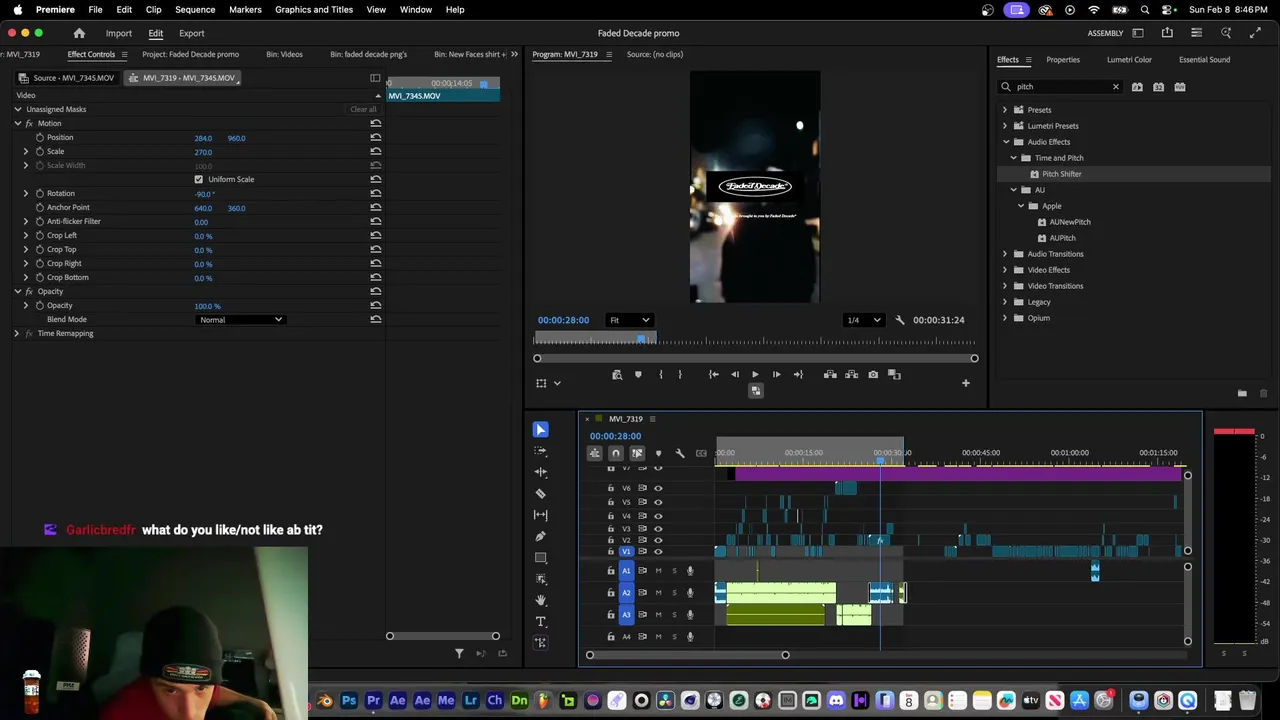Open playback resolution 1/4 dropdown
Image resolution: width=1280 pixels, height=720 pixels.
pos(863,320)
